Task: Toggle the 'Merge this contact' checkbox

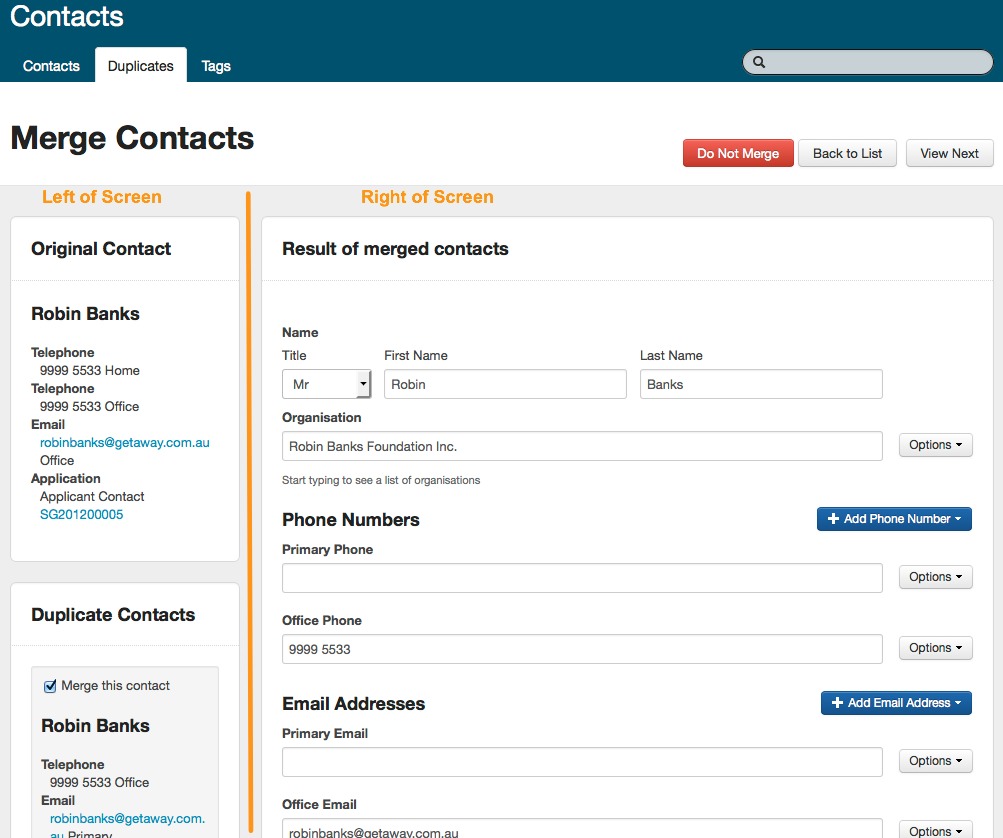Action: point(51,686)
